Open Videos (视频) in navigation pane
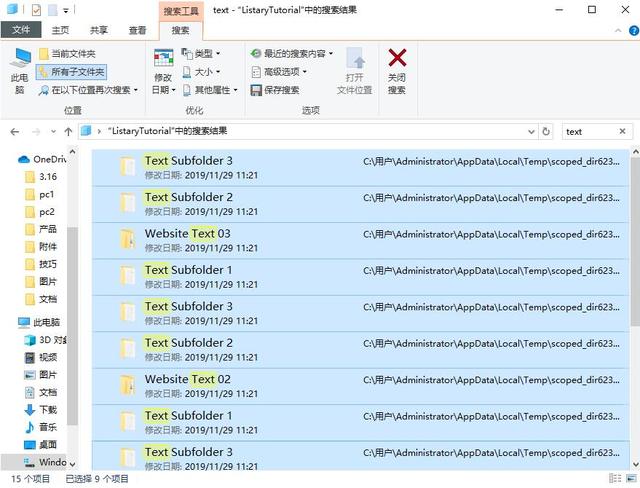Viewport: 640px width, 488px height. (x=41, y=357)
